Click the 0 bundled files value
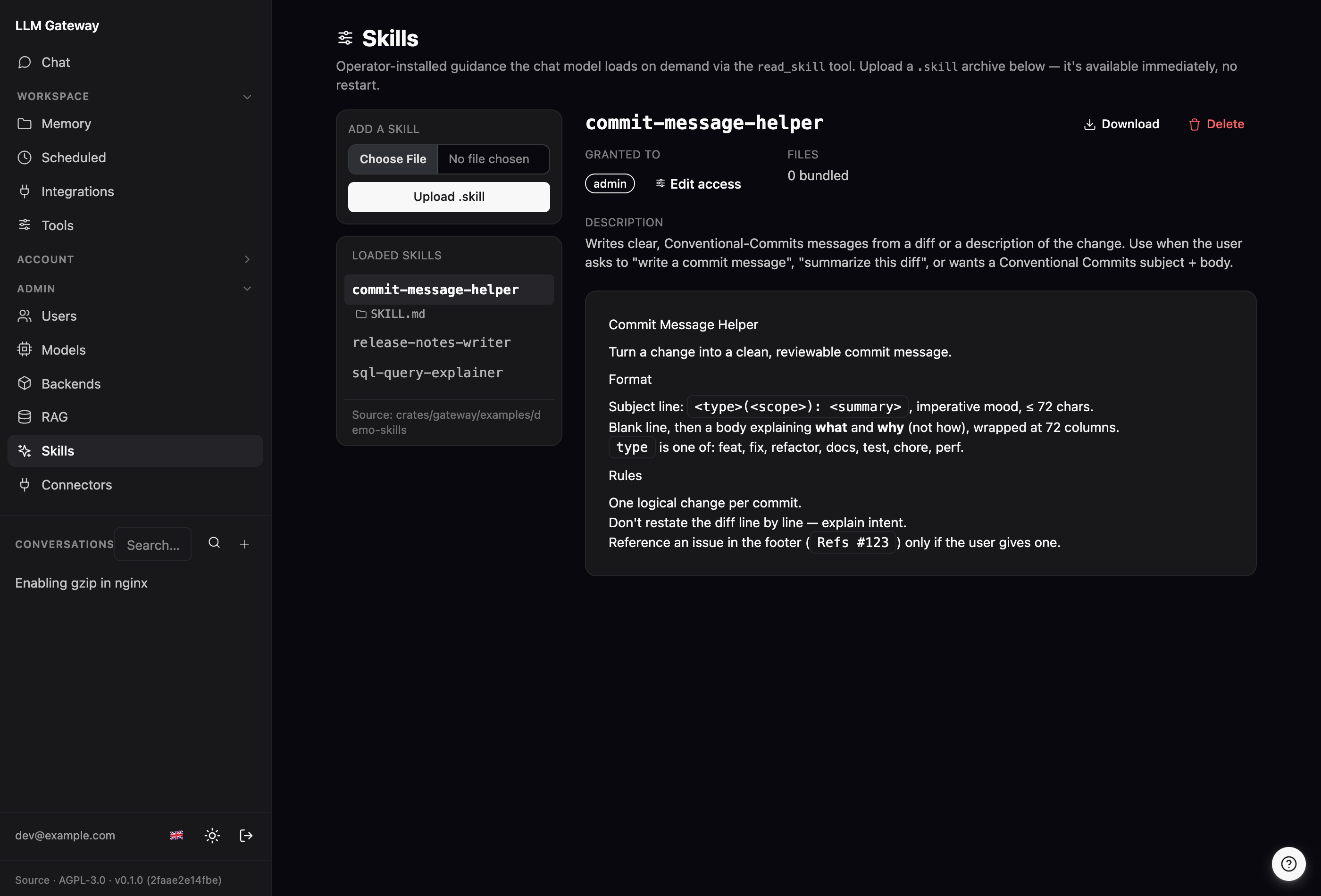The height and width of the screenshot is (896, 1321). click(818, 175)
